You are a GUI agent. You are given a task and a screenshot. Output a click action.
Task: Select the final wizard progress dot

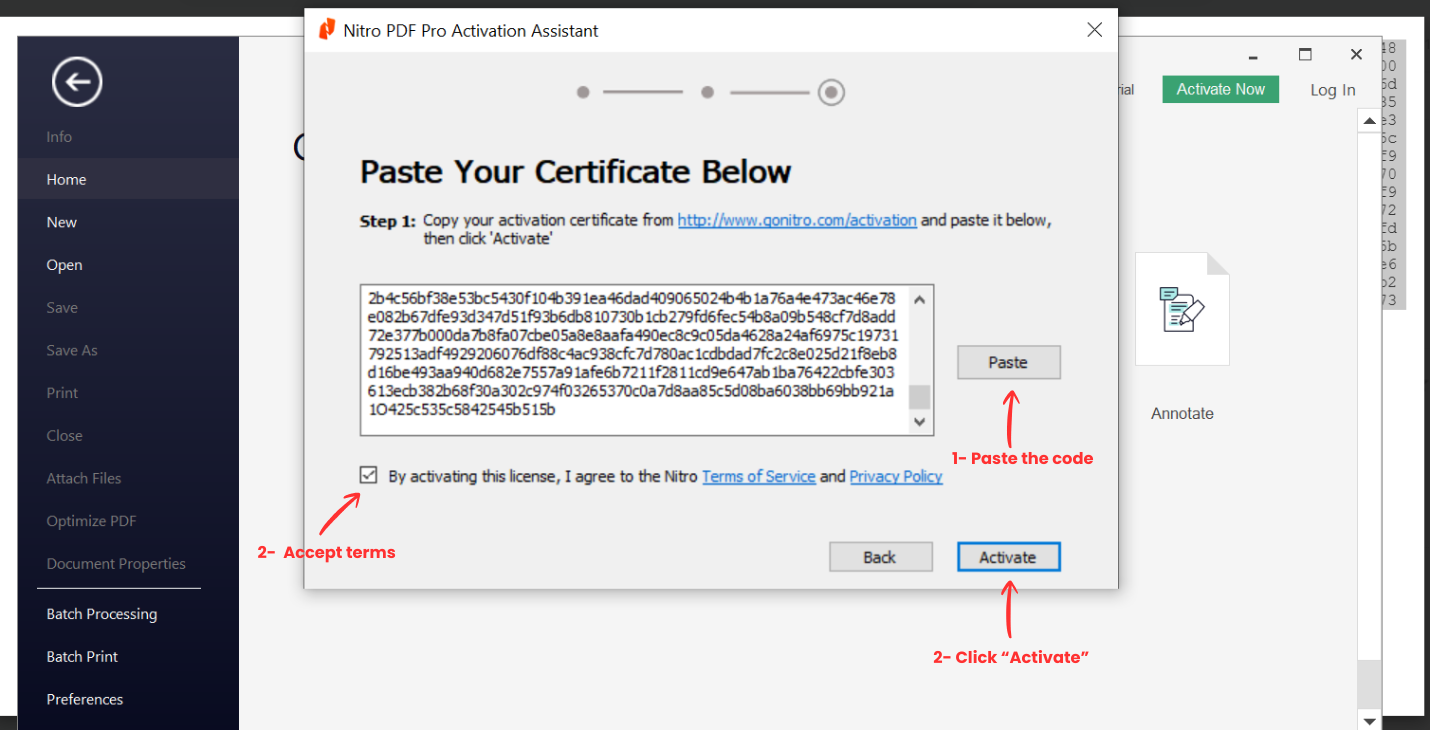(831, 92)
